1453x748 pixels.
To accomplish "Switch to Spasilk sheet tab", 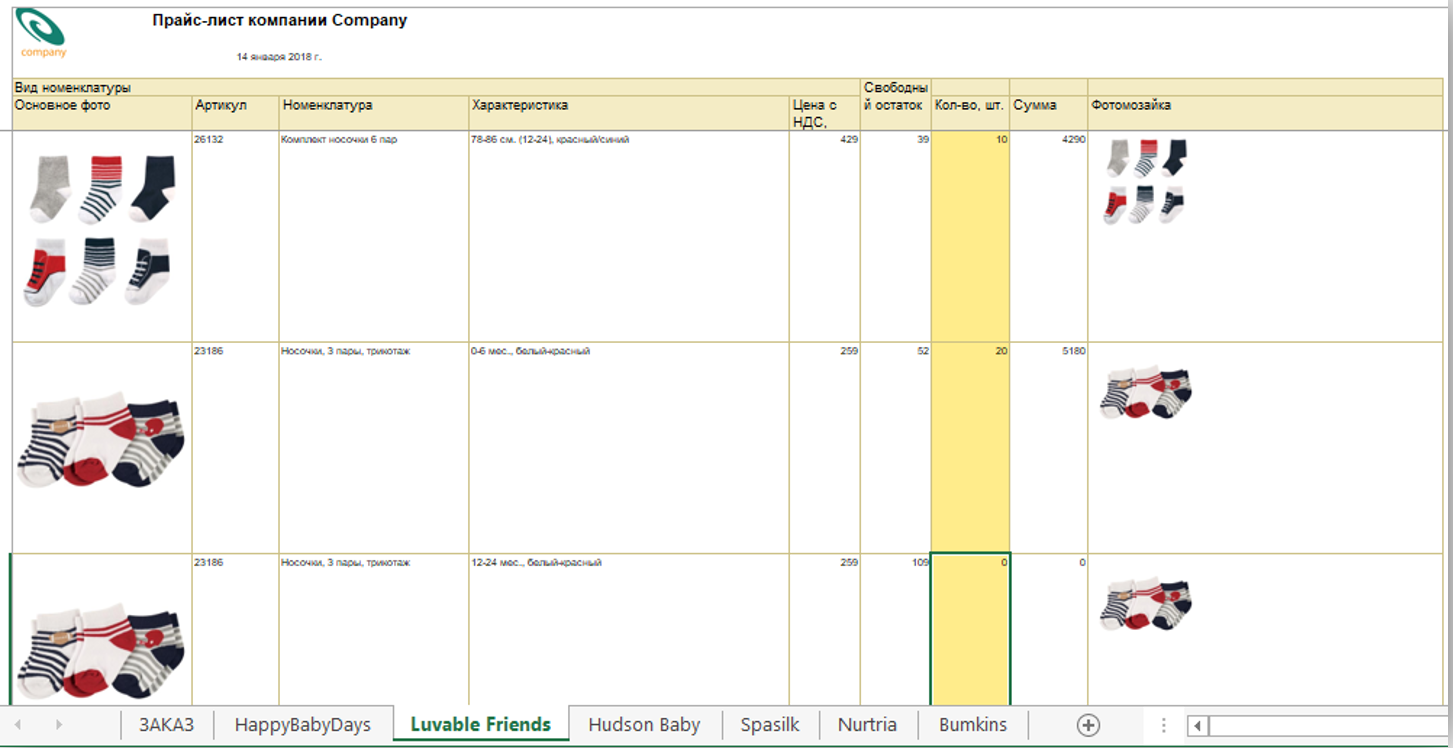I will coord(770,725).
